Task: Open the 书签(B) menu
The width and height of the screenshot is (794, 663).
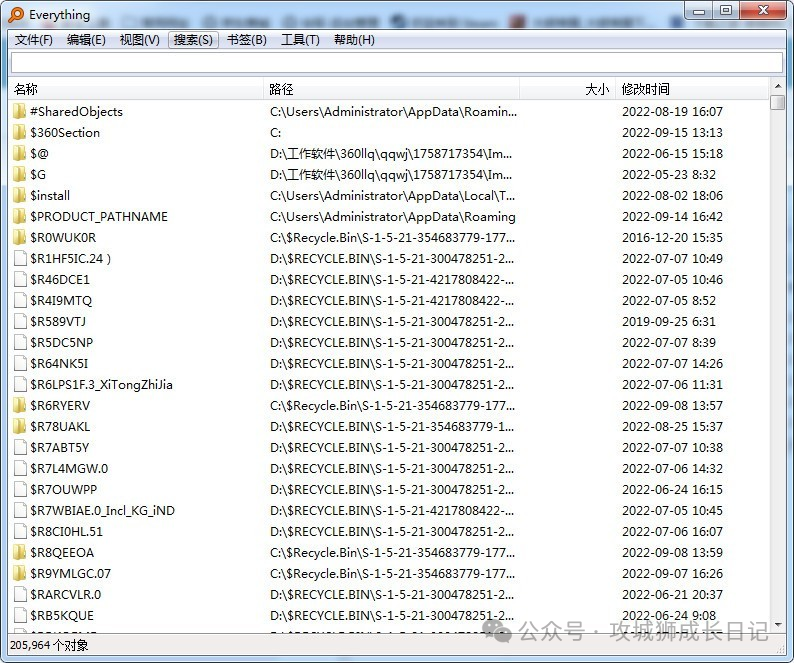Action: (247, 40)
